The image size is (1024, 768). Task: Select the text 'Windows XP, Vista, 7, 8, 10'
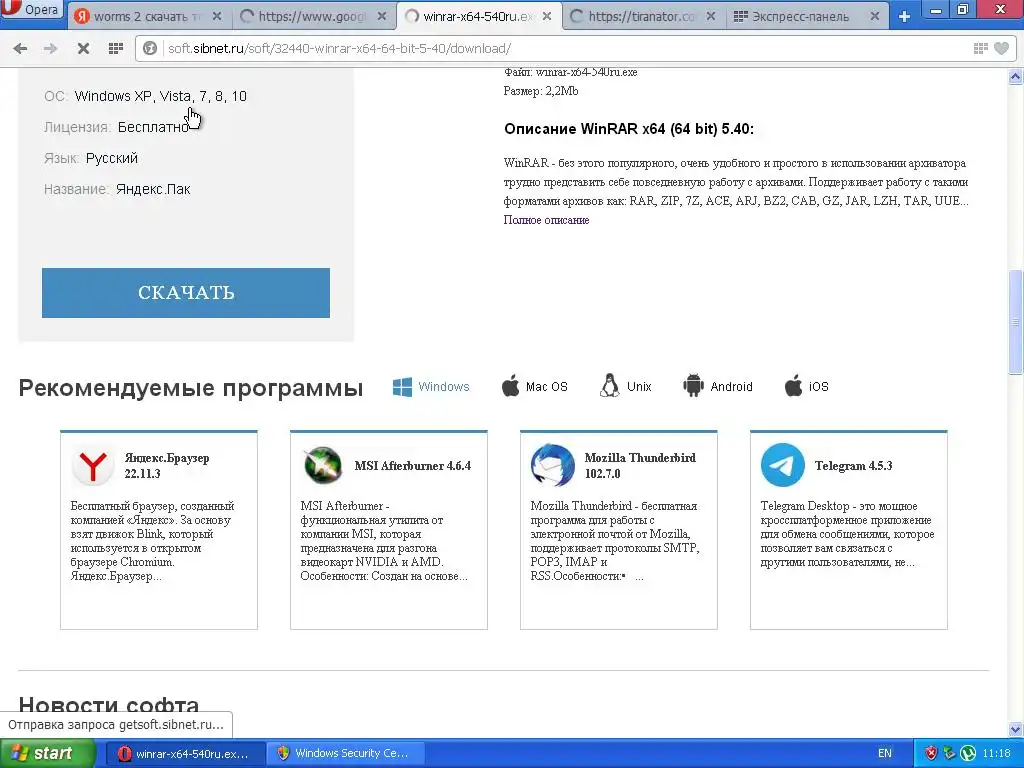pyautogui.click(x=161, y=96)
